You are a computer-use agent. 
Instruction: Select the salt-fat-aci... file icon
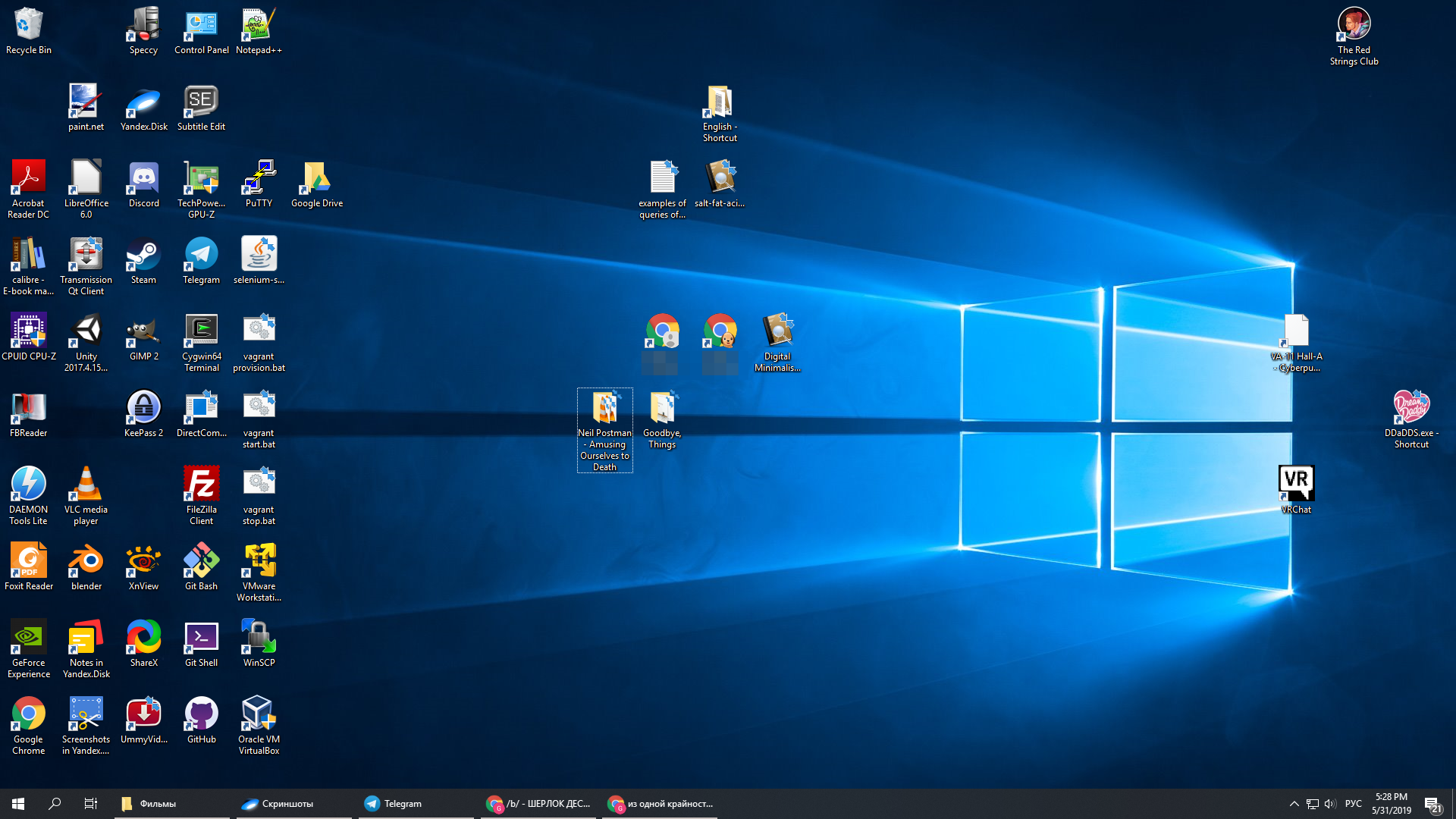pyautogui.click(x=720, y=184)
